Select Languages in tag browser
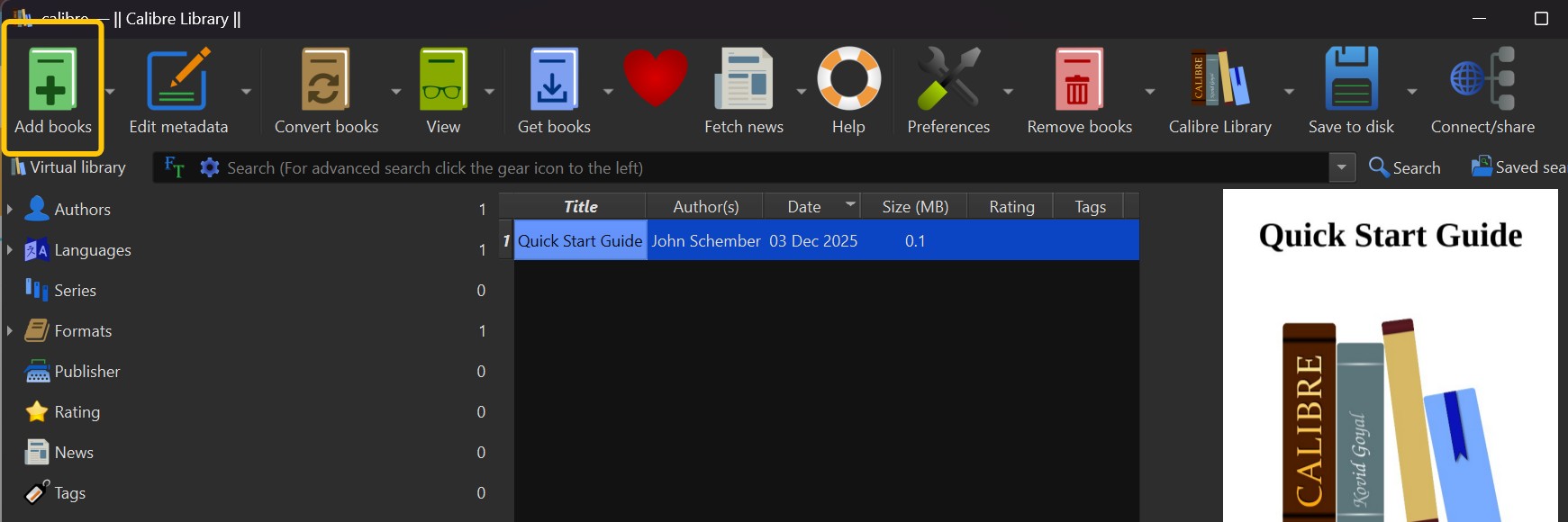This screenshot has height=522, width=1568. pos(93,249)
